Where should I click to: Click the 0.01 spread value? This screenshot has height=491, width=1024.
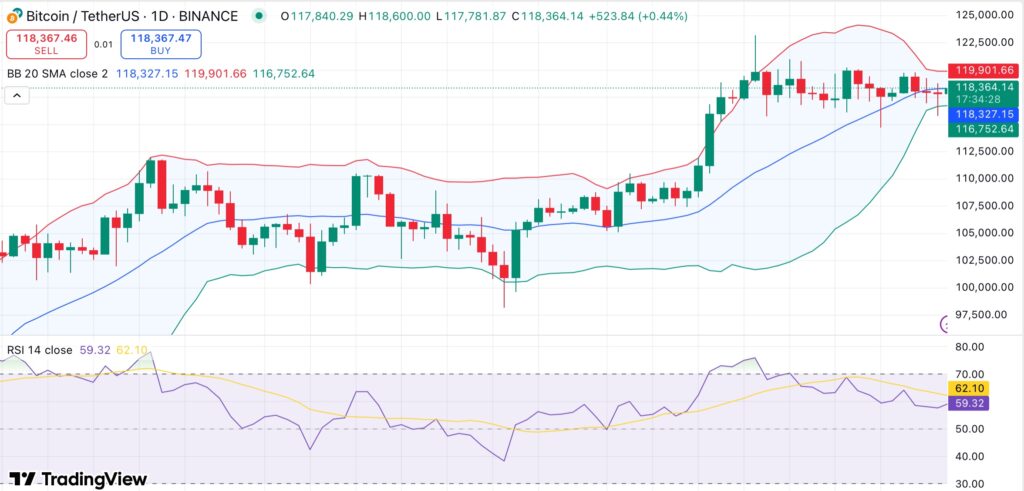[103, 44]
